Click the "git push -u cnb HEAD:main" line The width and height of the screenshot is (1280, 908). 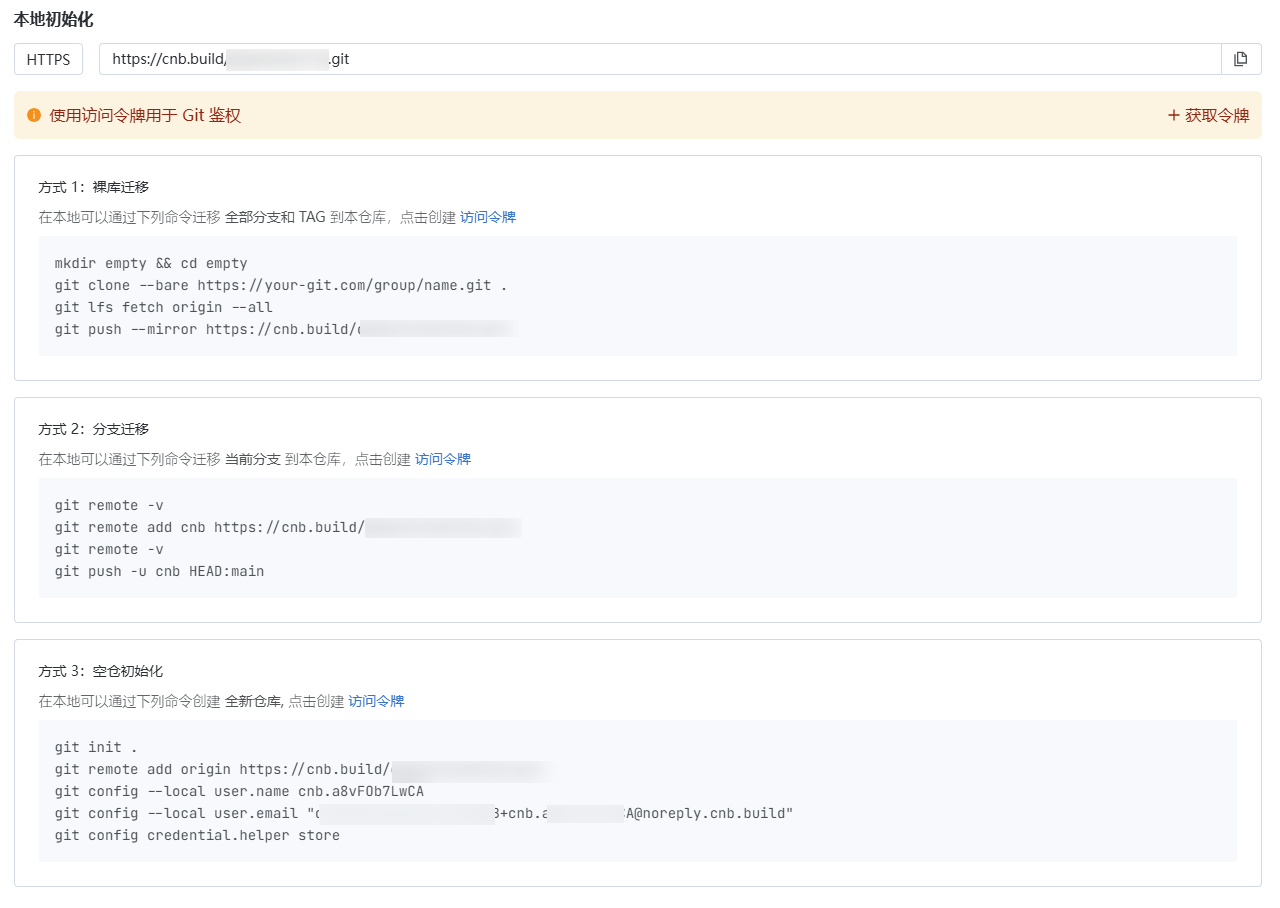[x=160, y=571]
